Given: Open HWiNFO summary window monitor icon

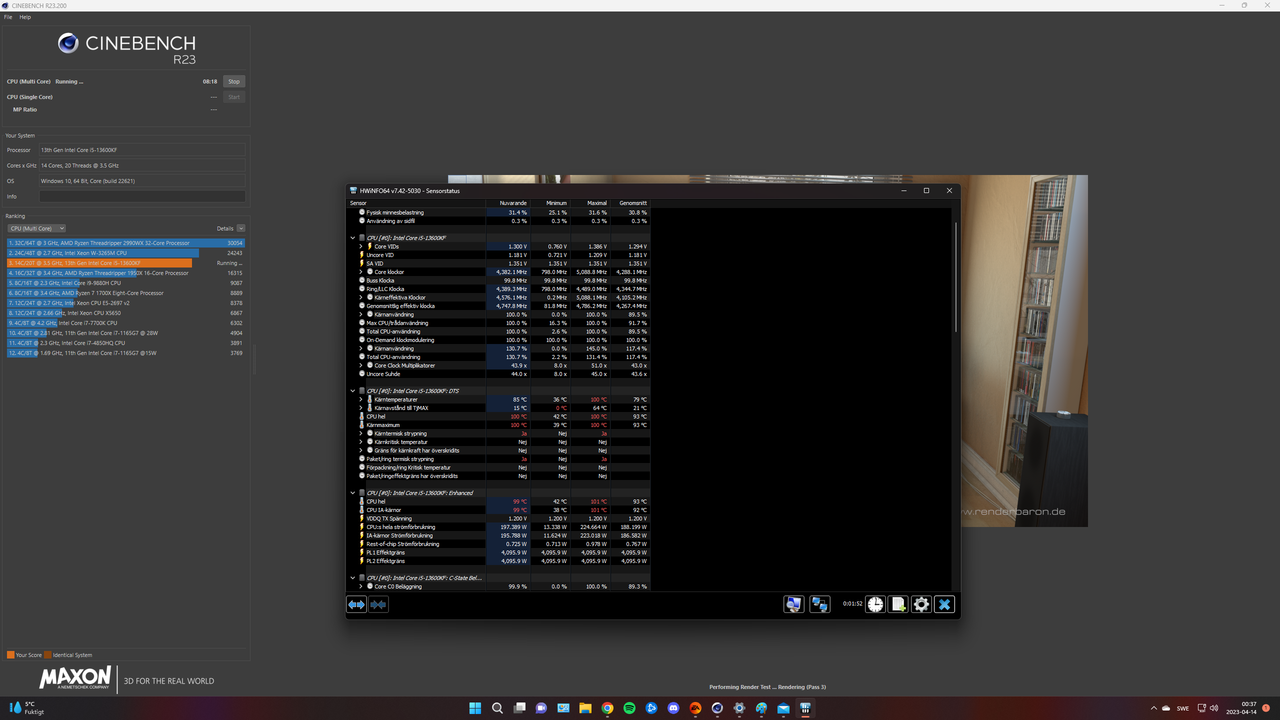Looking at the screenshot, I should coord(794,604).
